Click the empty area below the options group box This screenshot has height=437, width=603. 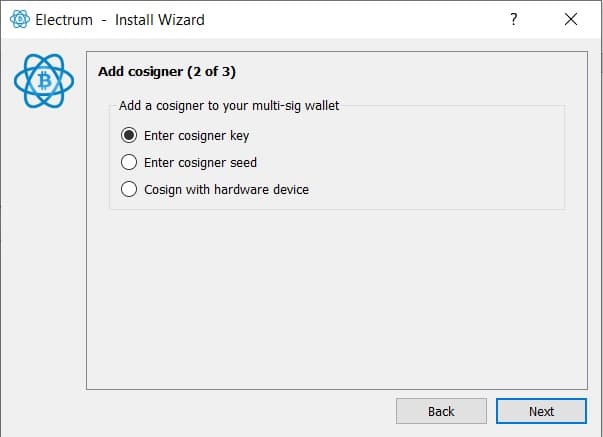coord(337,299)
